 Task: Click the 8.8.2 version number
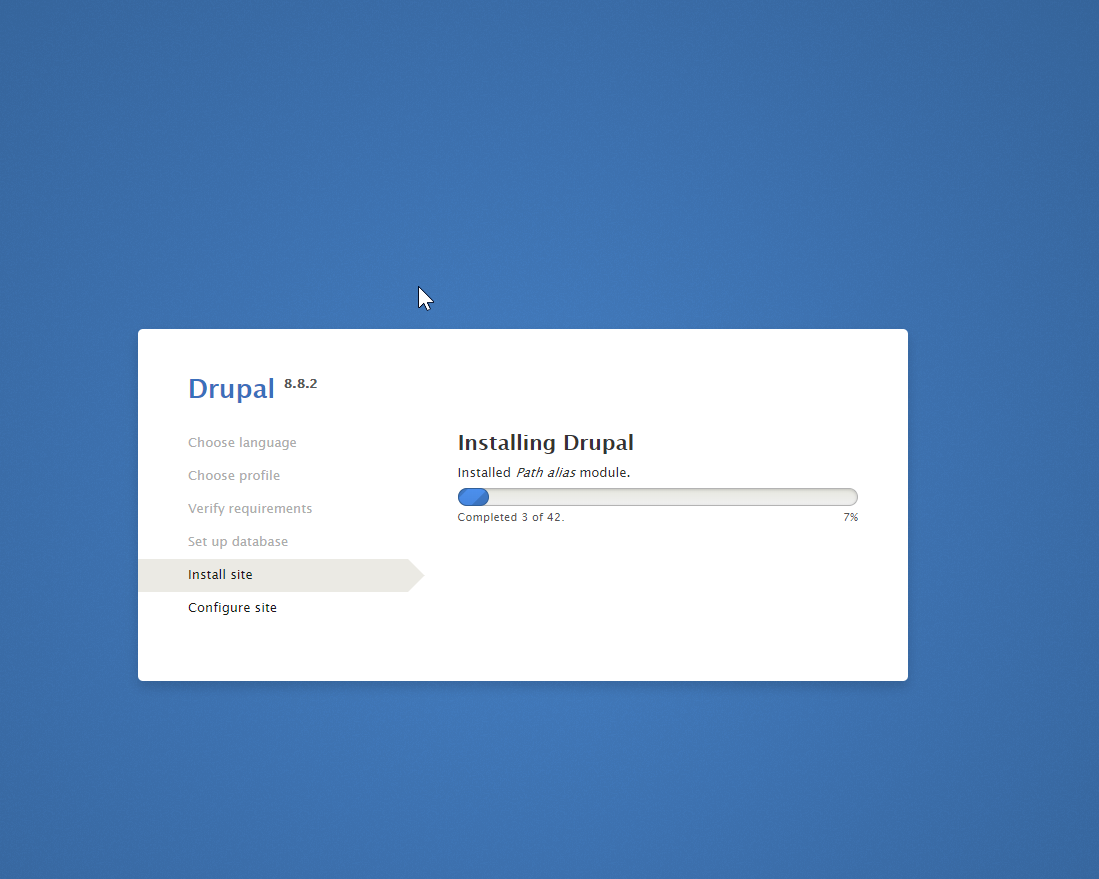pos(301,383)
